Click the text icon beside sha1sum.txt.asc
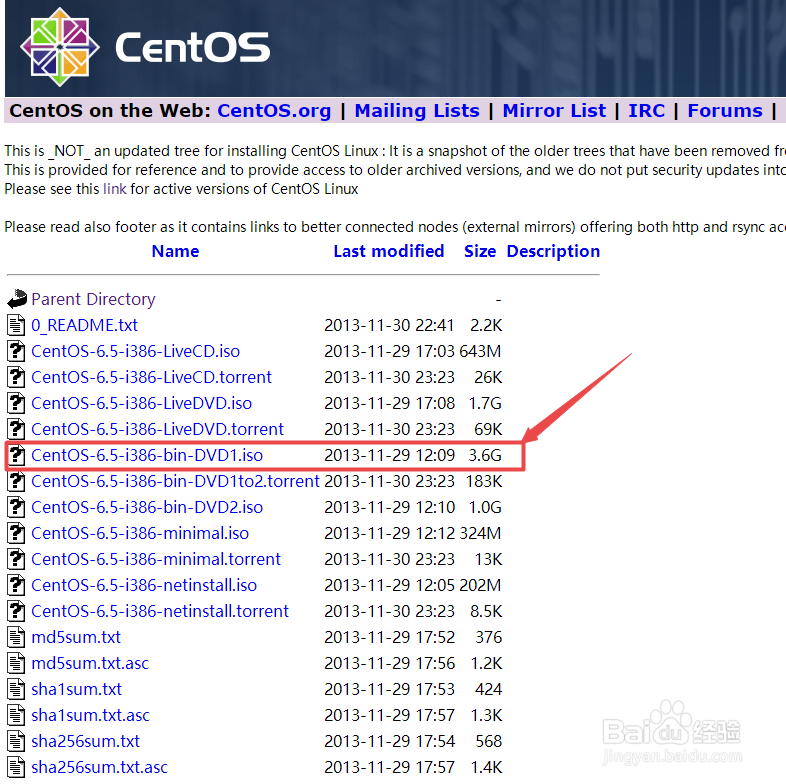The height and width of the screenshot is (784, 786). 16,715
